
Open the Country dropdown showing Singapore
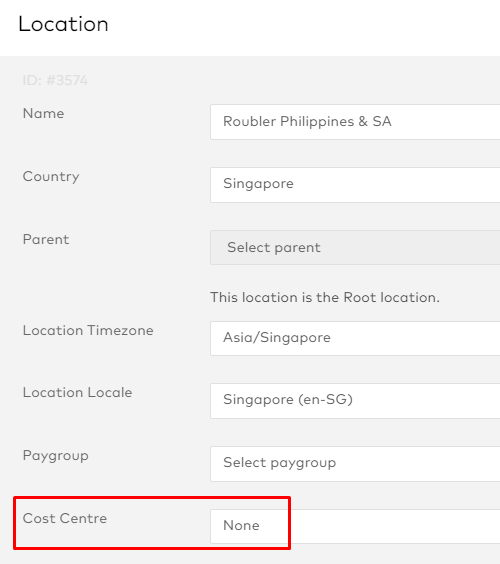coord(355,185)
